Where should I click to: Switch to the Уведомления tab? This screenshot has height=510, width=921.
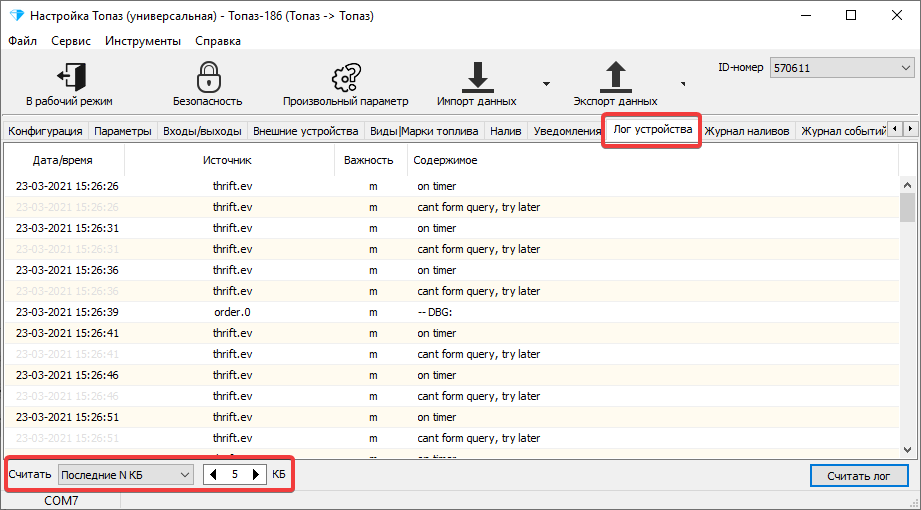(x=566, y=131)
